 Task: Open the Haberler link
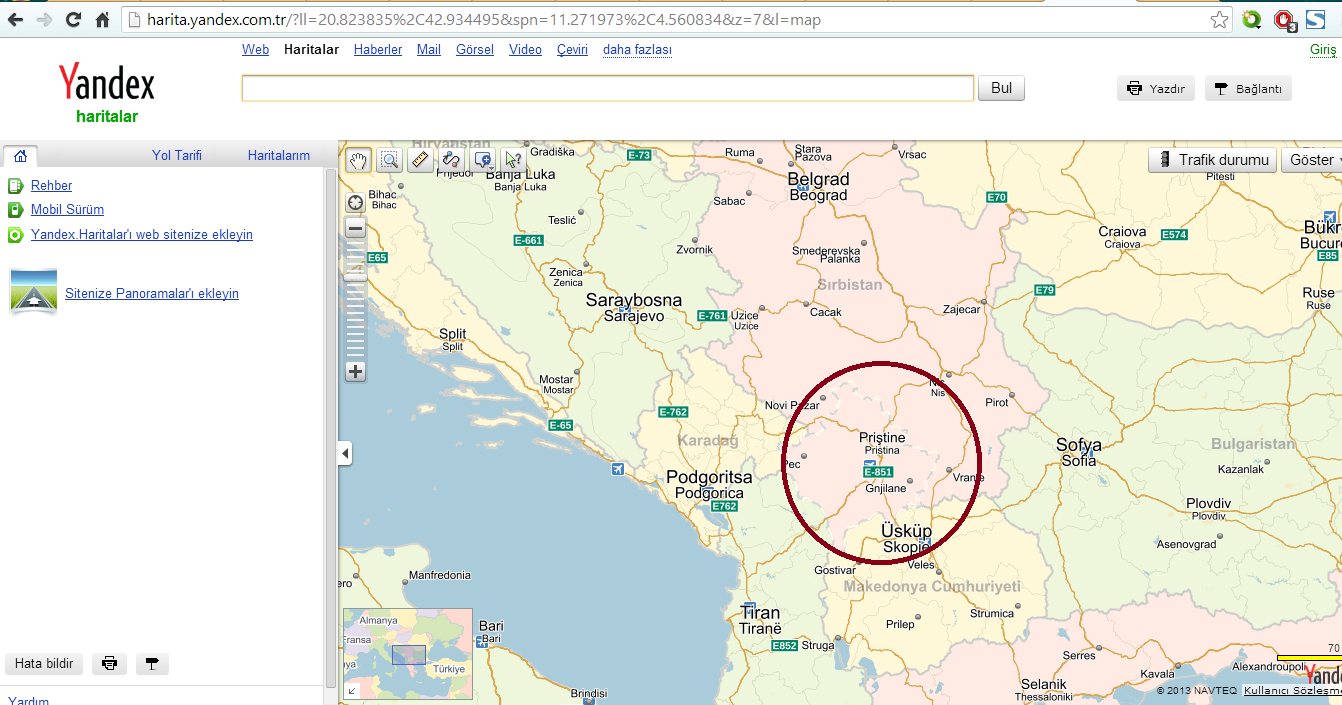coord(378,49)
